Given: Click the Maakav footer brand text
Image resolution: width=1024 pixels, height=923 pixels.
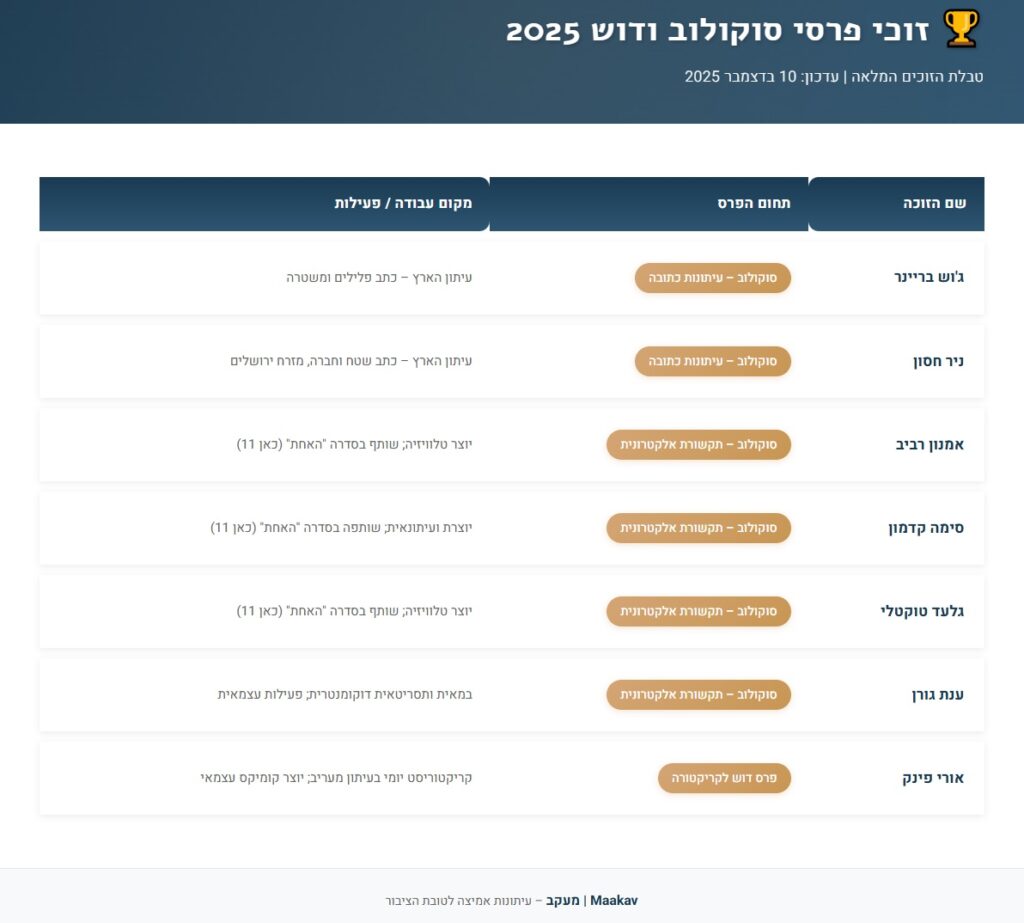Looking at the screenshot, I should coord(614,901).
